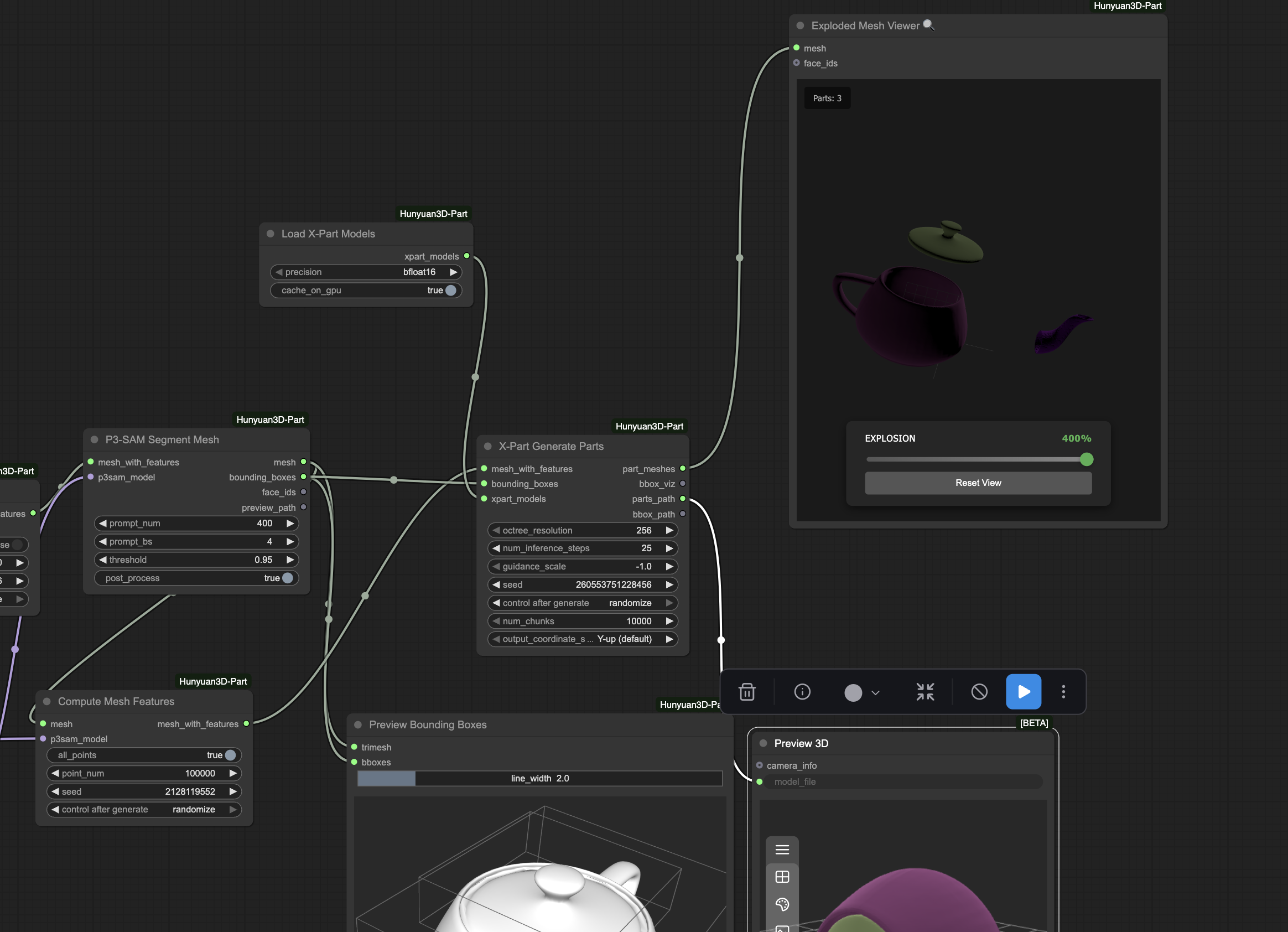
Task: Open node info via the circled i icon
Action: point(802,692)
